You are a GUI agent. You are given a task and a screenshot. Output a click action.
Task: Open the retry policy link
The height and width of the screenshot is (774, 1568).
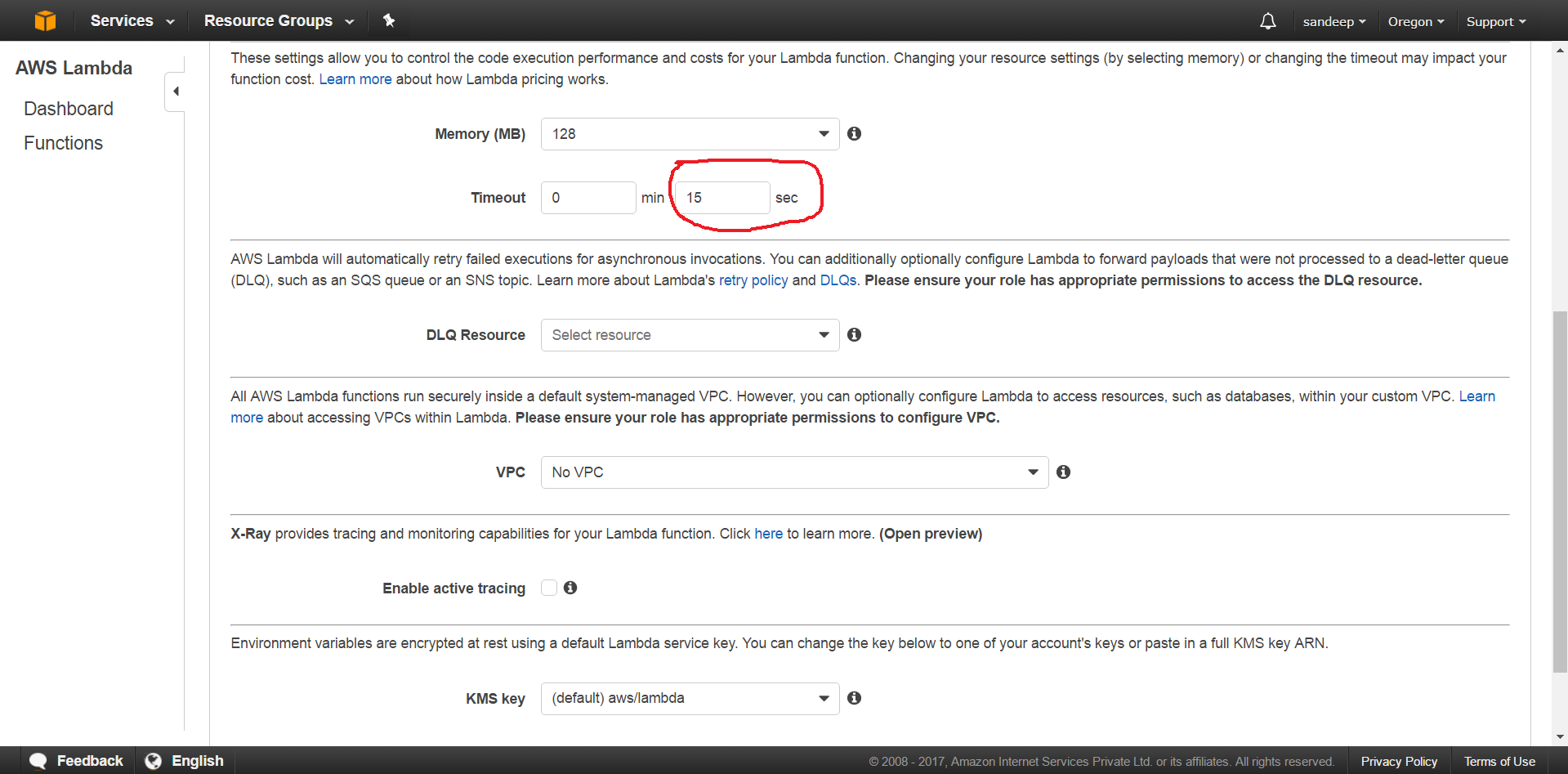point(753,280)
